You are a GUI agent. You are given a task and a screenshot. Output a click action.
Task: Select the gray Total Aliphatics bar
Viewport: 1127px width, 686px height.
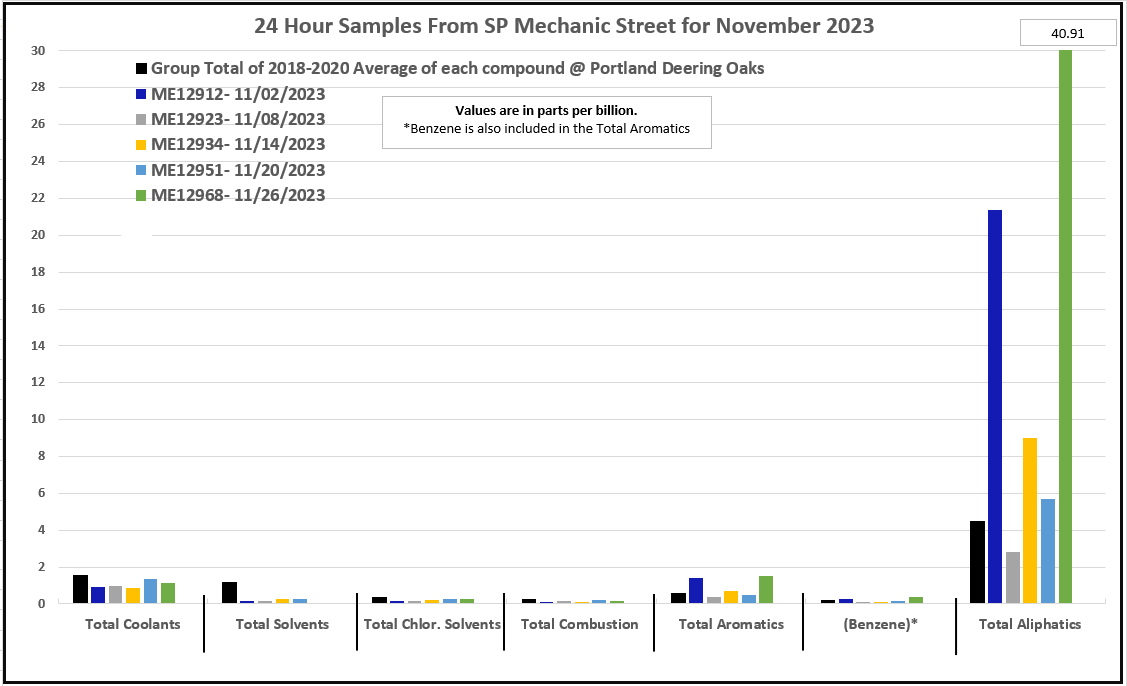coord(1012,578)
